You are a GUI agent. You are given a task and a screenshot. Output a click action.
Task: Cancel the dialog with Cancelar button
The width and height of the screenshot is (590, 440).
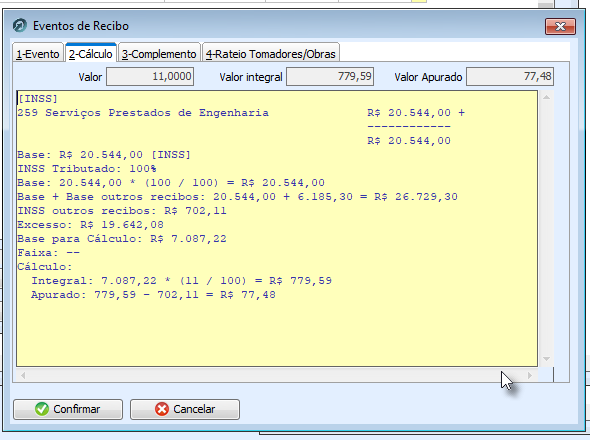pos(185,409)
